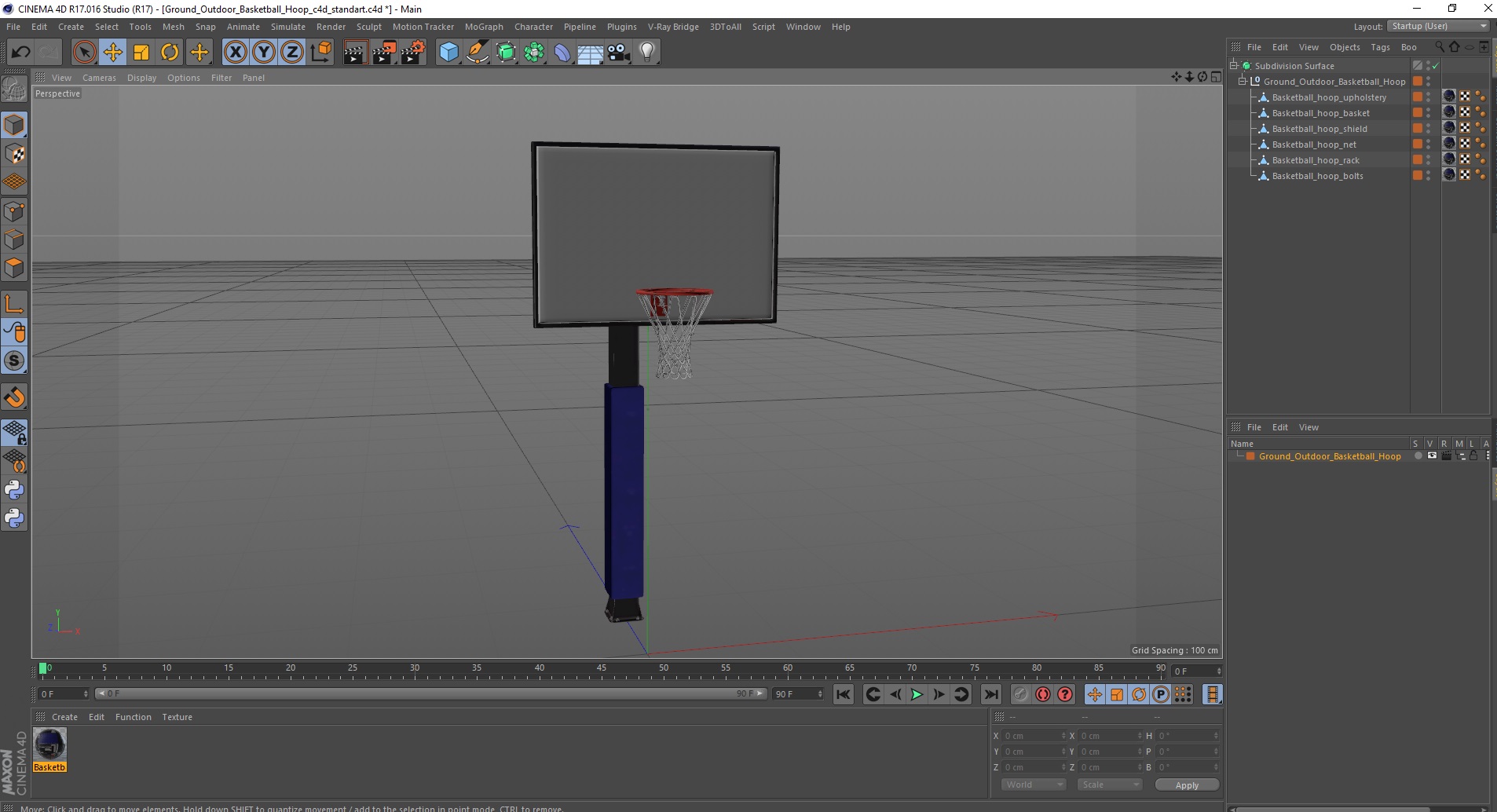Open the MoGraph menu
1497x812 pixels.
click(x=484, y=27)
